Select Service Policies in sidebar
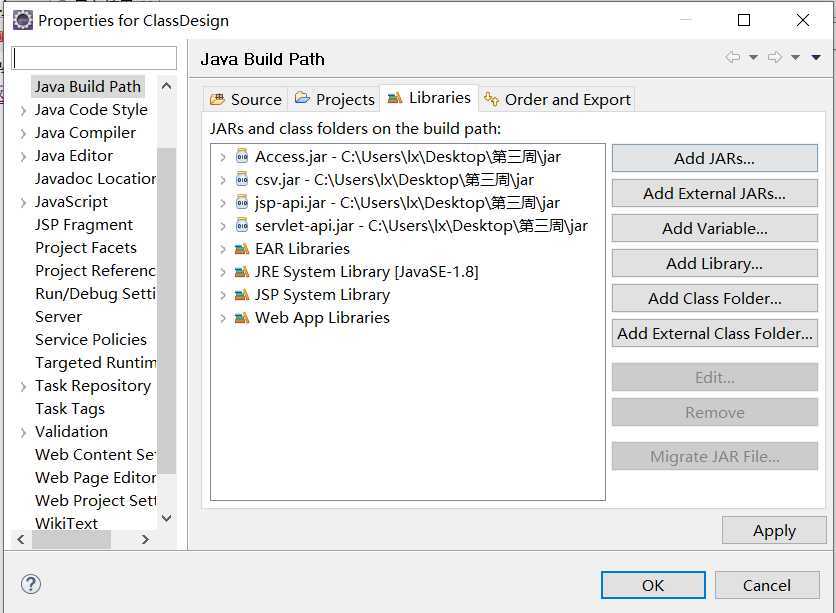 coord(91,340)
